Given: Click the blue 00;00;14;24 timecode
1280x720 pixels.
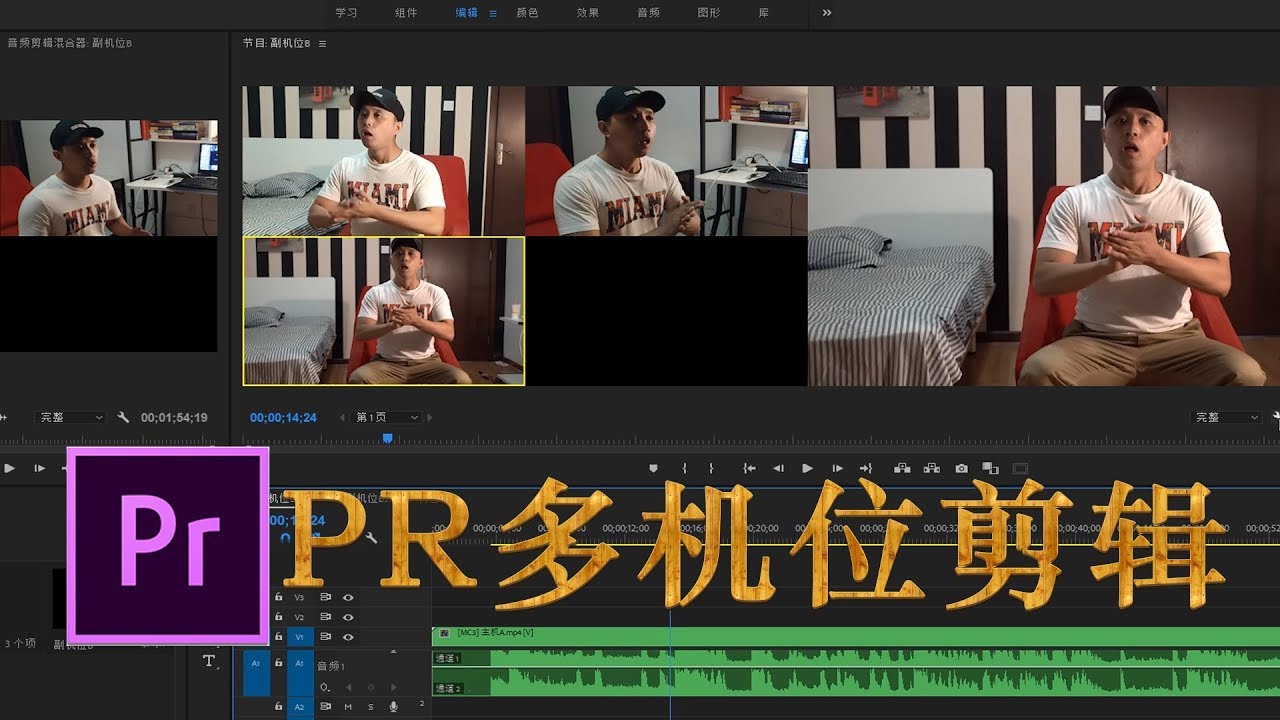Looking at the screenshot, I should 283,417.
